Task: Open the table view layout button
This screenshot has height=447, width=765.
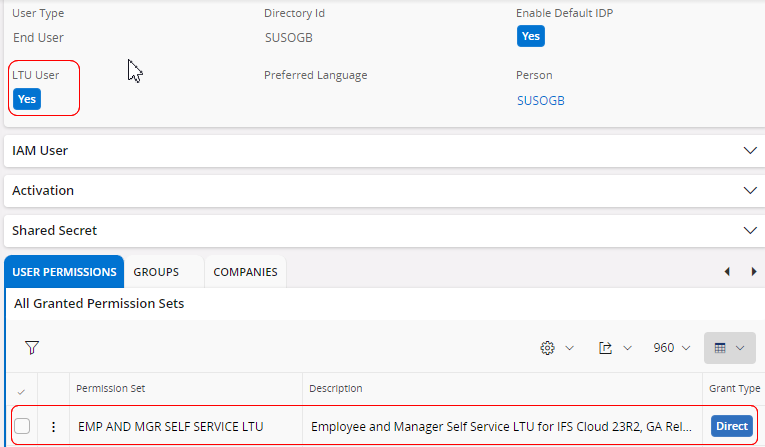Action: click(x=729, y=348)
